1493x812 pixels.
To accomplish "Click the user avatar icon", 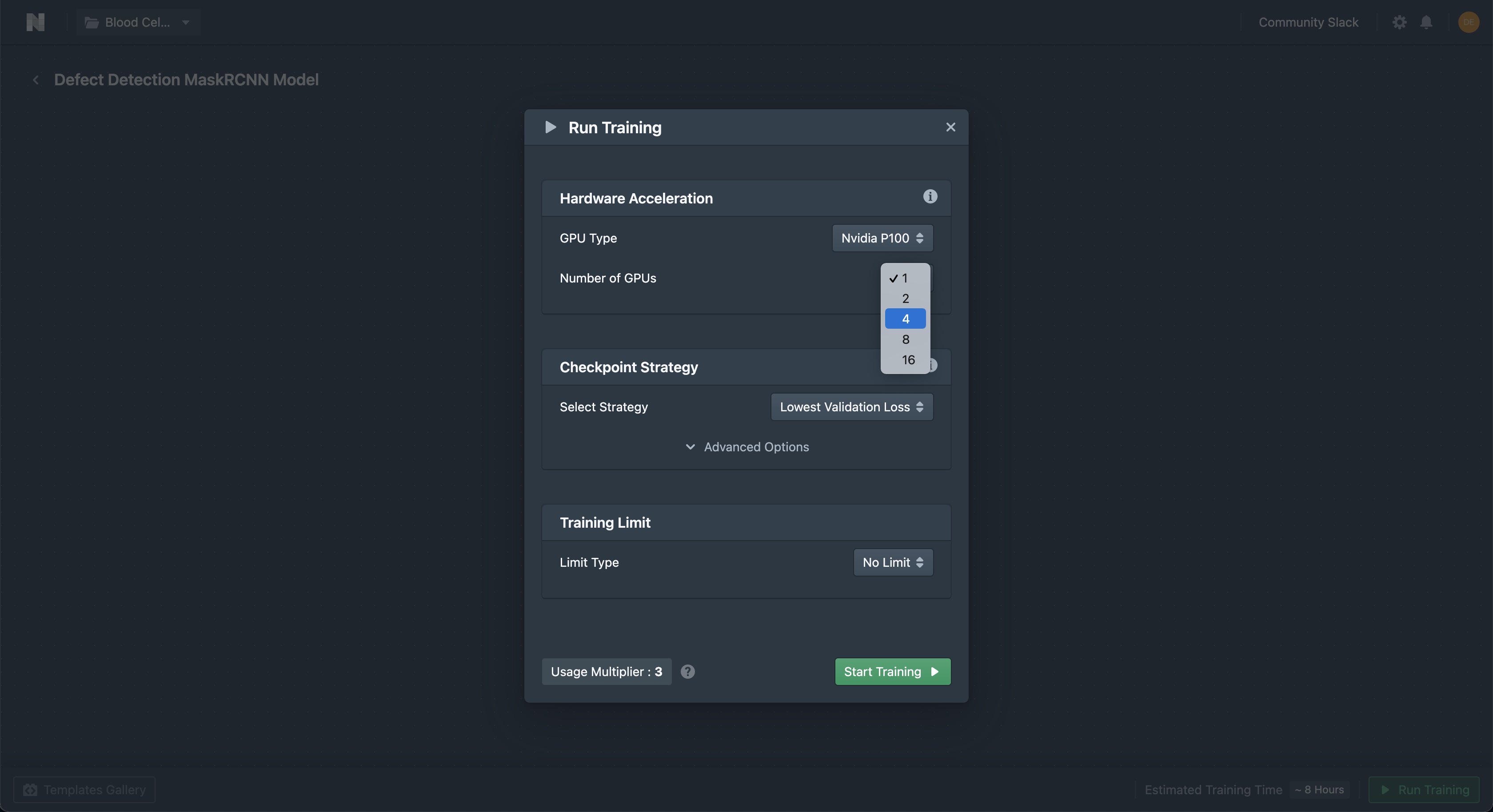I will [1468, 22].
